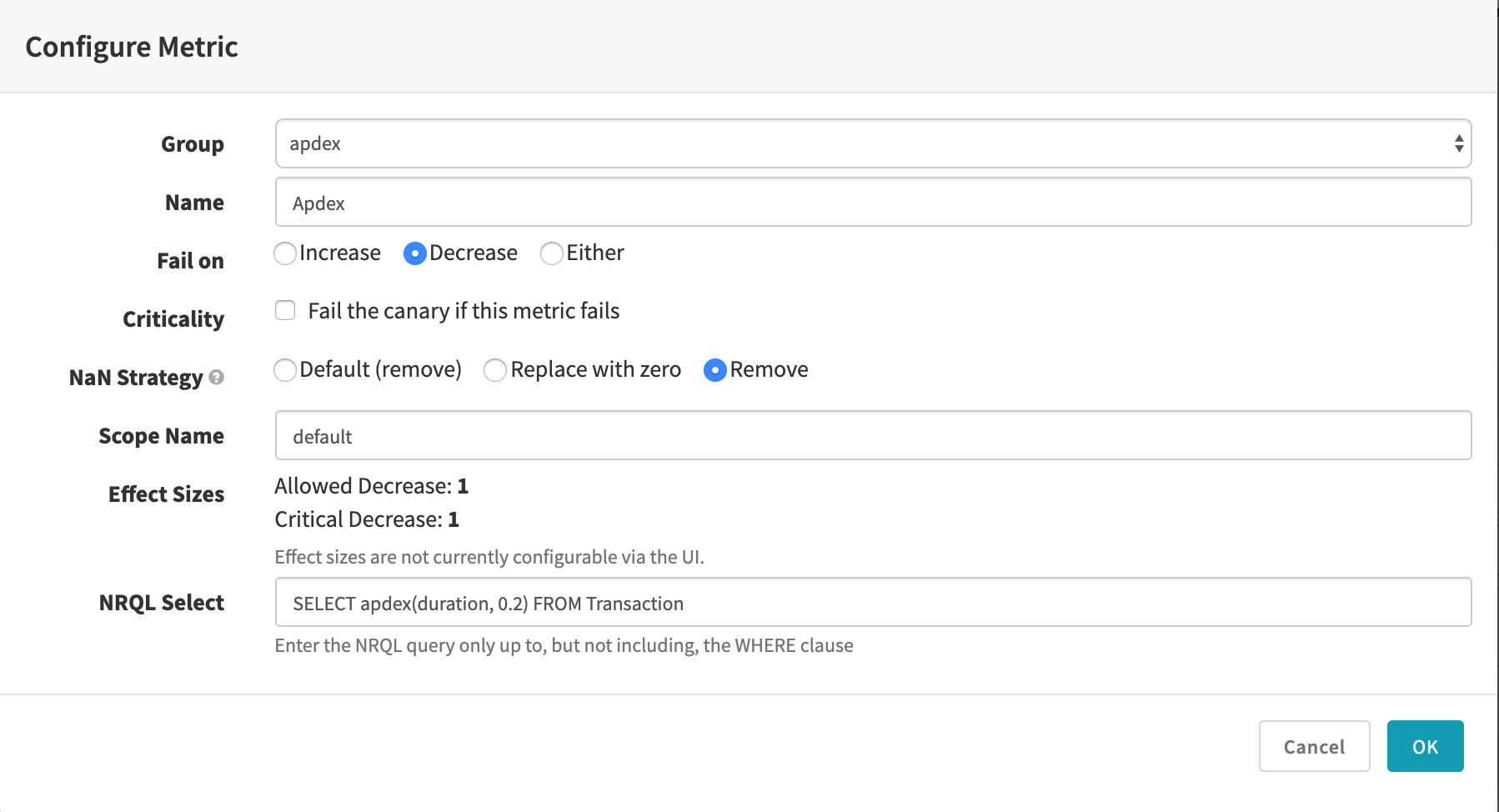Click the 'NaN Strategy' label text
Image resolution: width=1499 pixels, height=812 pixels.
click(x=136, y=378)
